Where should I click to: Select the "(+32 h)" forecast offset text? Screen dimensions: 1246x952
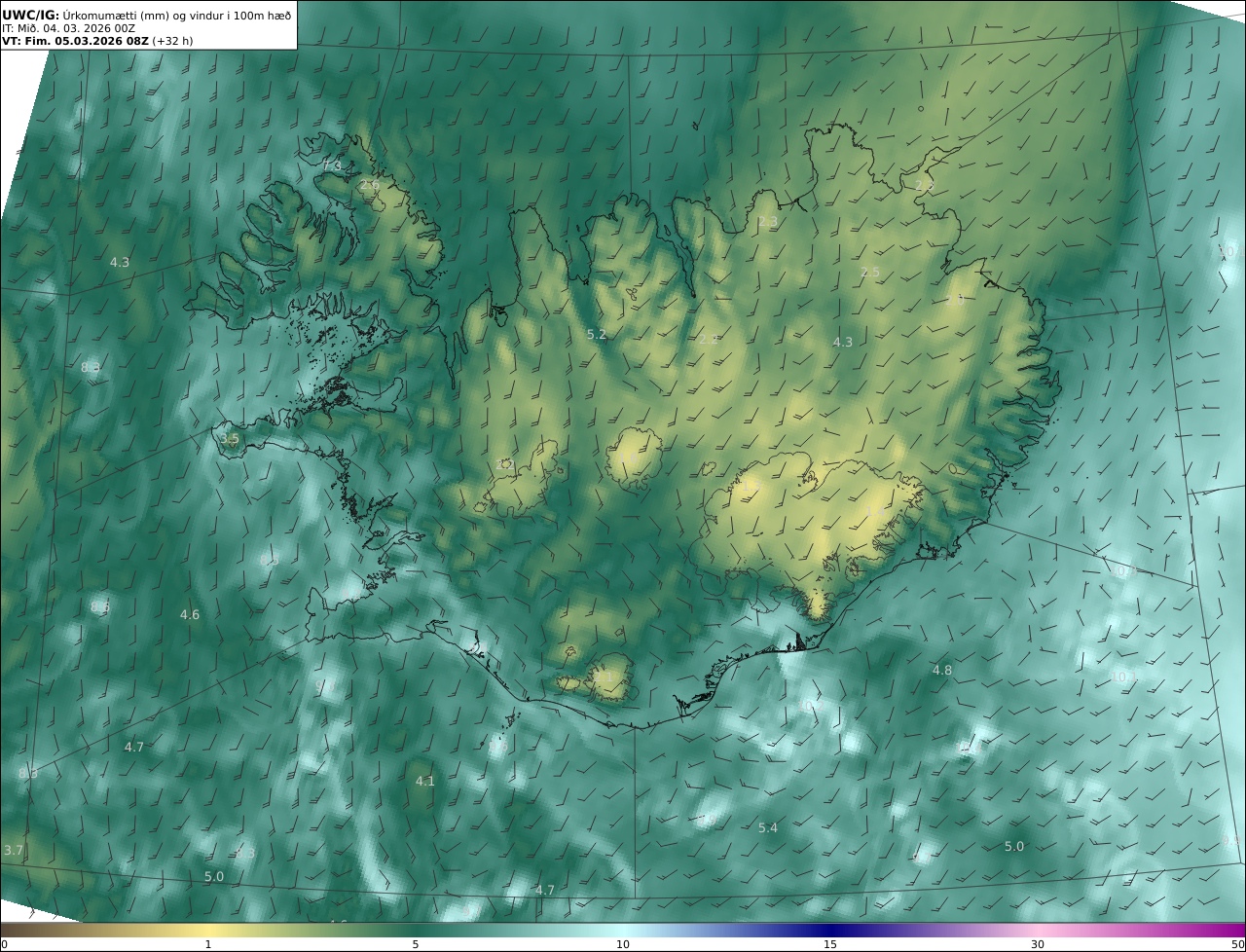[x=174, y=42]
